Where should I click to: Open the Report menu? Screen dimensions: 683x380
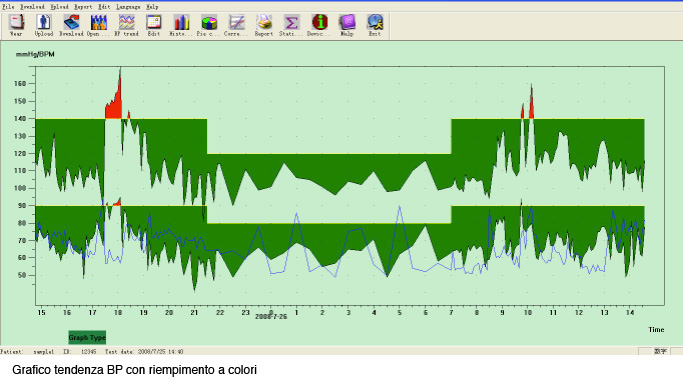tap(83, 7)
